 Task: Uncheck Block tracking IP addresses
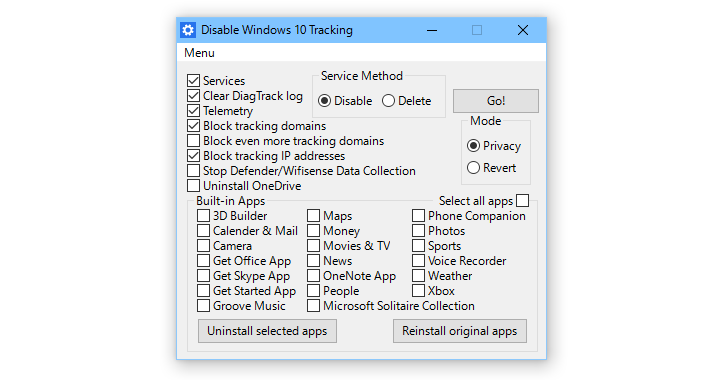194,156
